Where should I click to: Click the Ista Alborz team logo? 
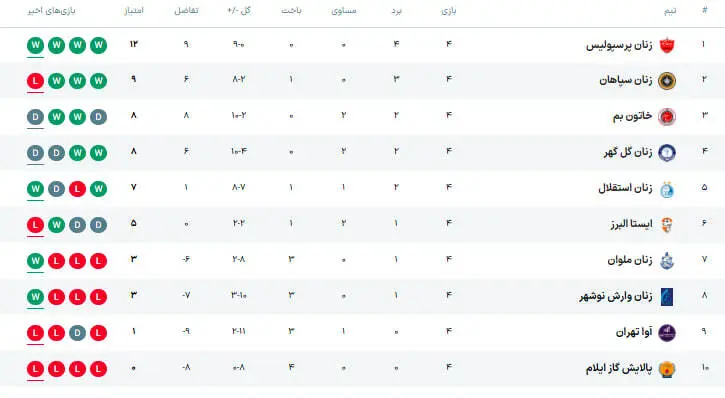[667, 225]
